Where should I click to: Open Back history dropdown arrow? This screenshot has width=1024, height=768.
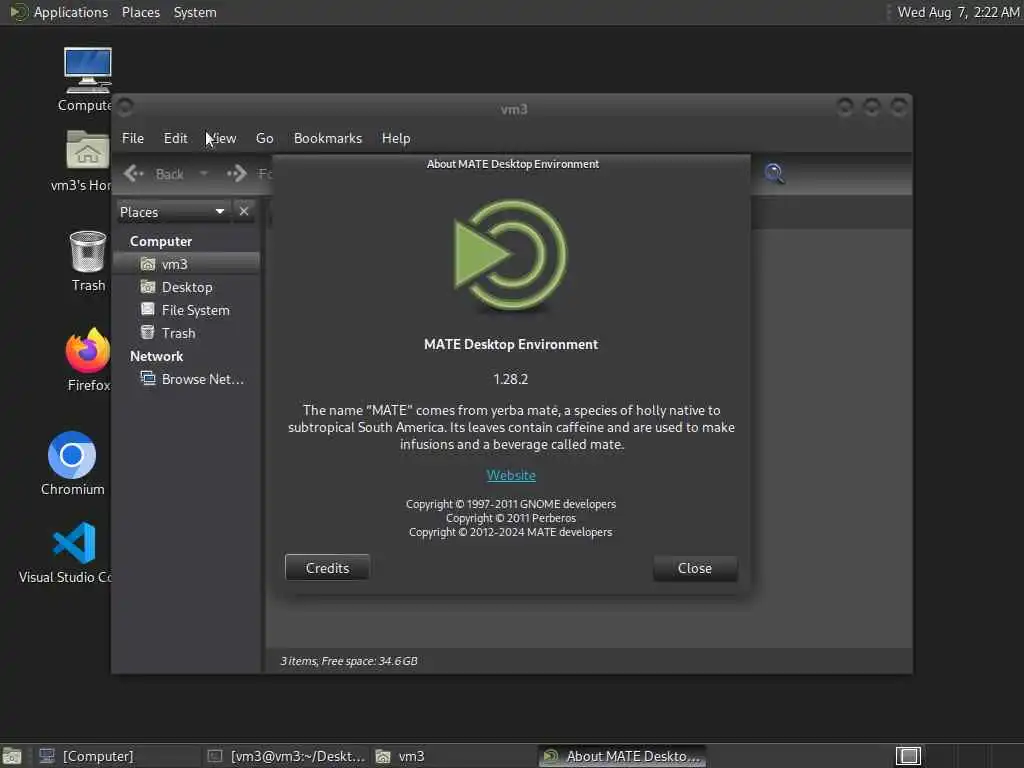pyautogui.click(x=204, y=174)
